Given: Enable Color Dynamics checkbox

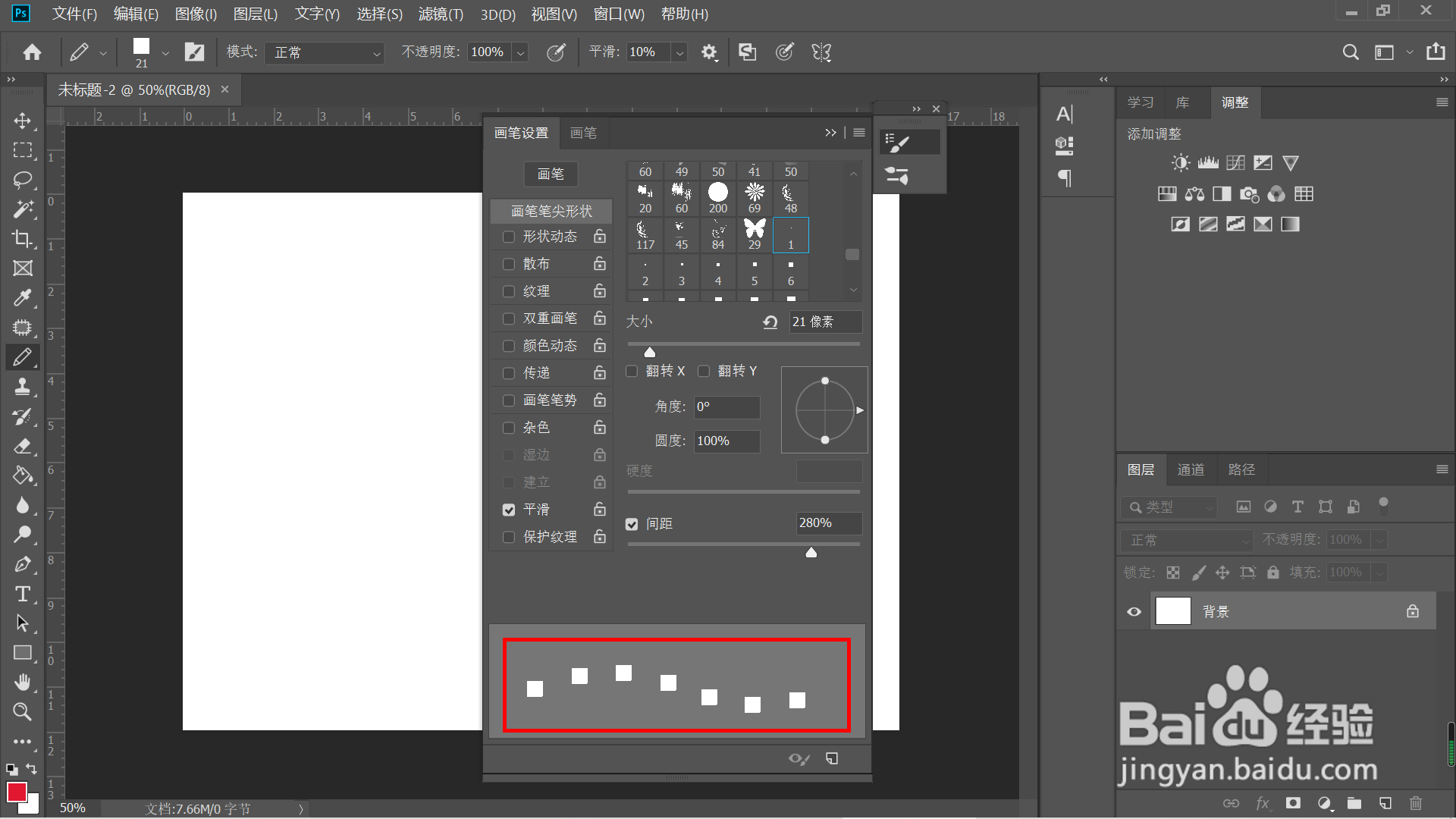Looking at the screenshot, I should point(509,346).
